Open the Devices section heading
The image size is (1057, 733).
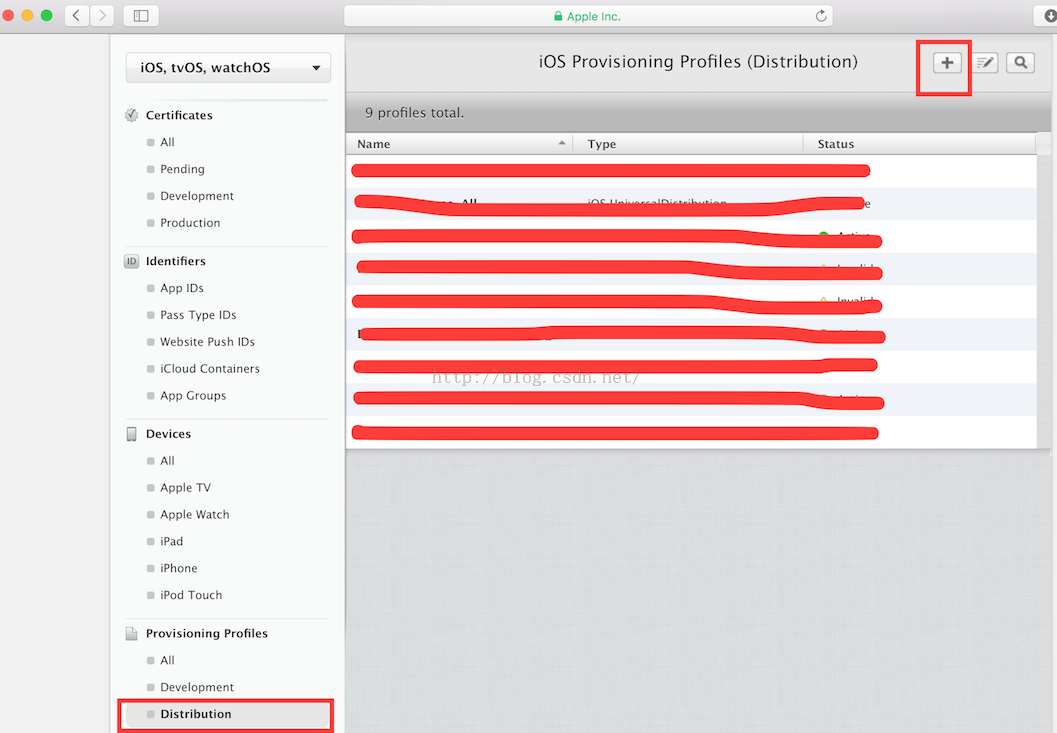tap(169, 434)
